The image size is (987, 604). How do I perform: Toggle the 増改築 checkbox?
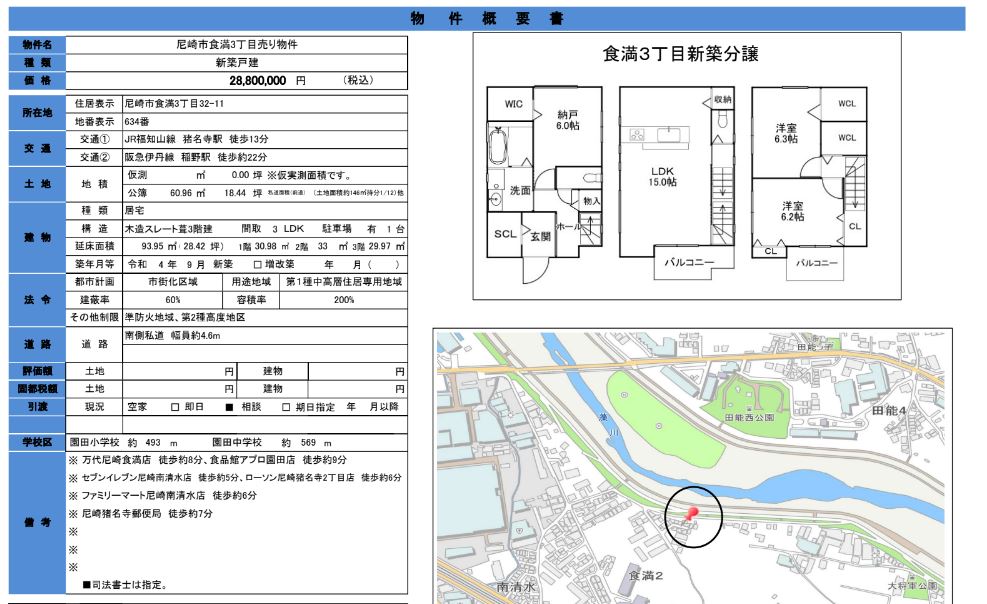[x=257, y=265]
